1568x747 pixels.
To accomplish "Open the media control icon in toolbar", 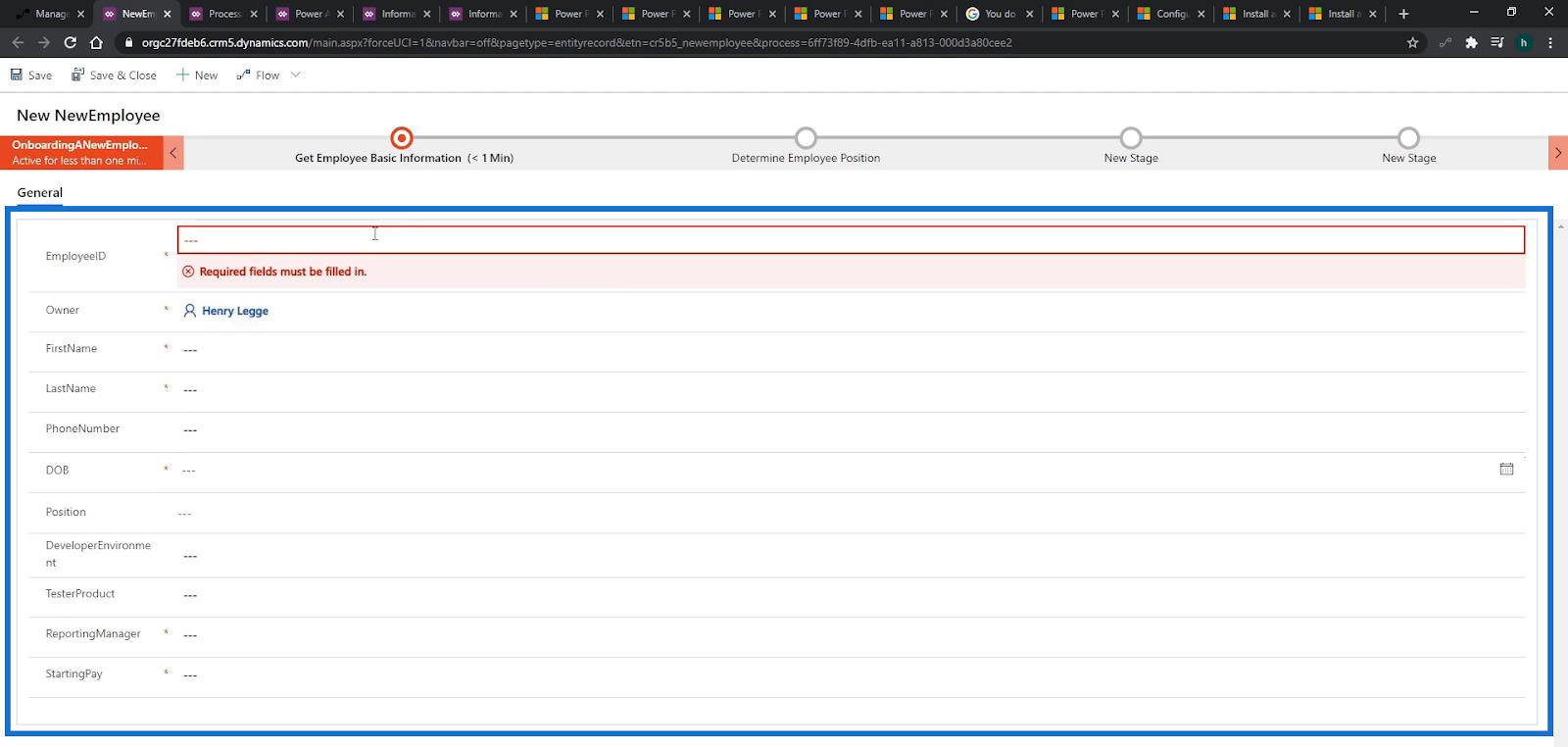I will 1496,42.
